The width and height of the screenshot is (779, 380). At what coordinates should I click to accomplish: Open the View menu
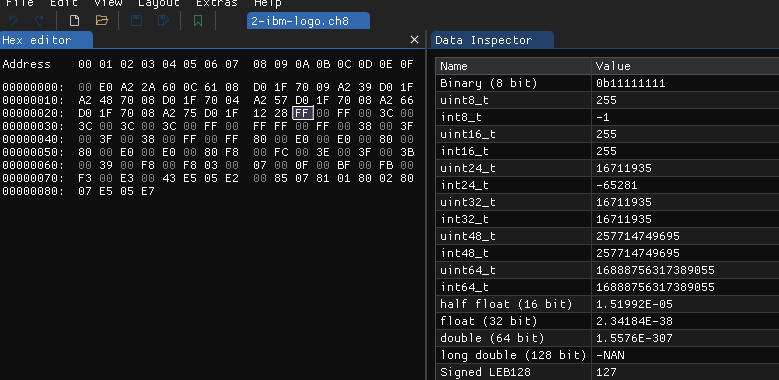tap(108, 3)
